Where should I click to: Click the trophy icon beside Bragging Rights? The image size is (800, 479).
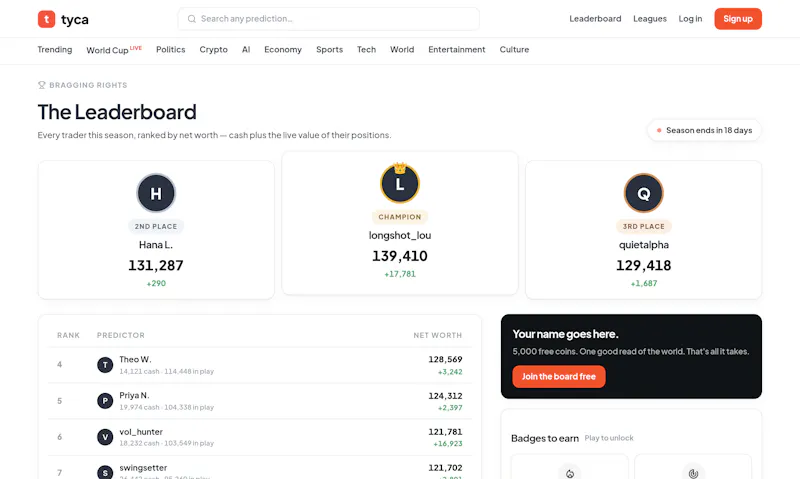pyautogui.click(x=42, y=85)
